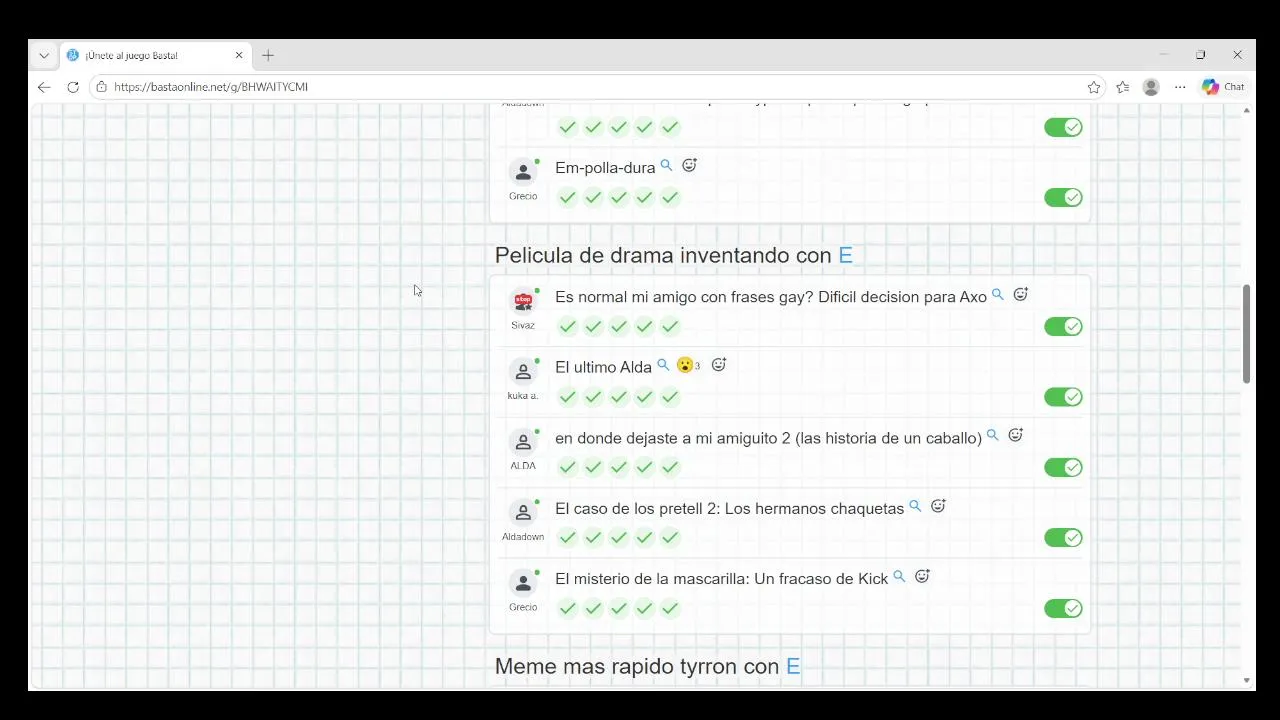1280x720 pixels.
Task: Search the answer 'Em-polla-dura' with magnifier icon
Action: coord(666,166)
